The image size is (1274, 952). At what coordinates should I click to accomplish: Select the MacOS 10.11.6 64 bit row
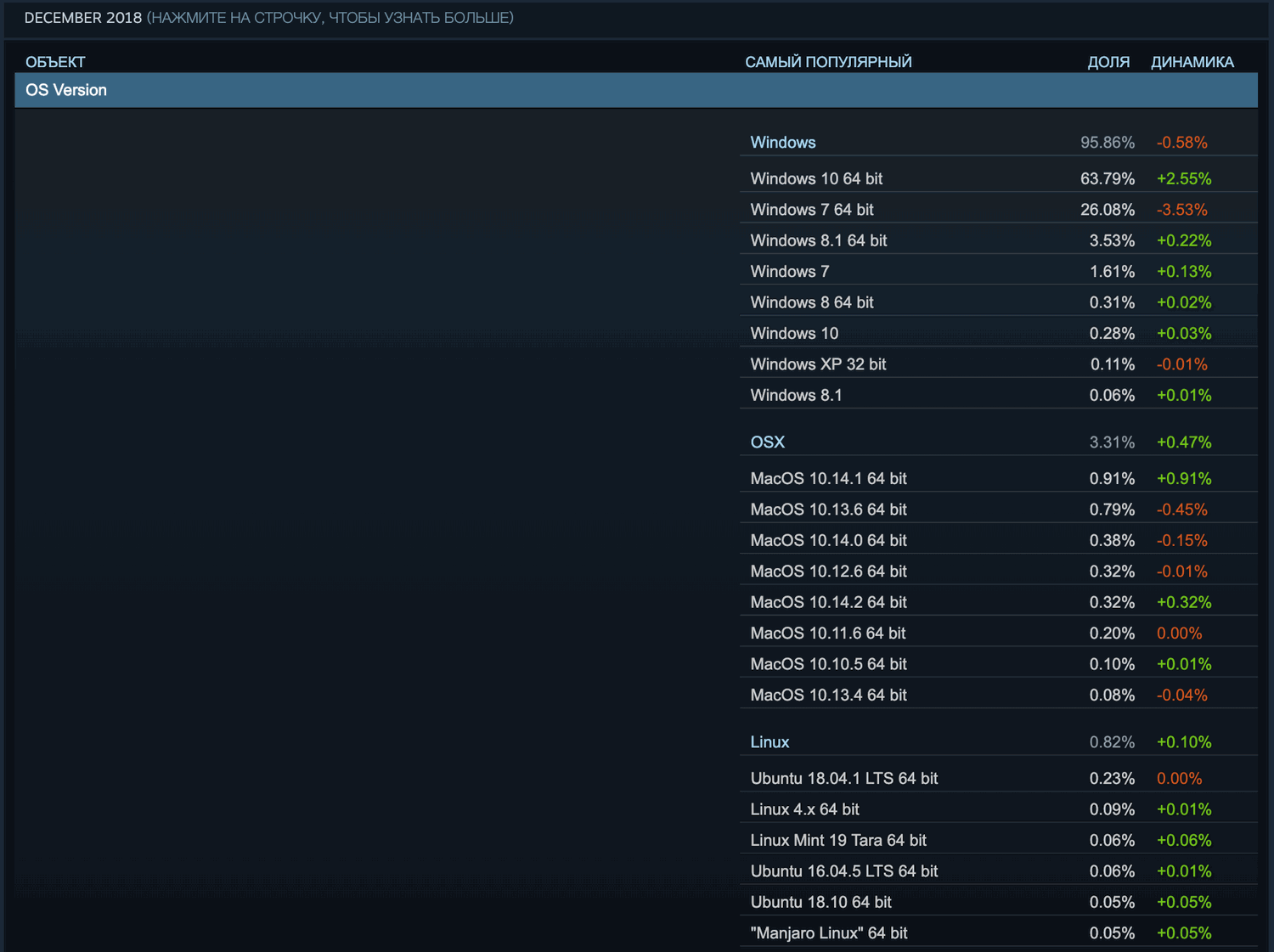tap(828, 633)
